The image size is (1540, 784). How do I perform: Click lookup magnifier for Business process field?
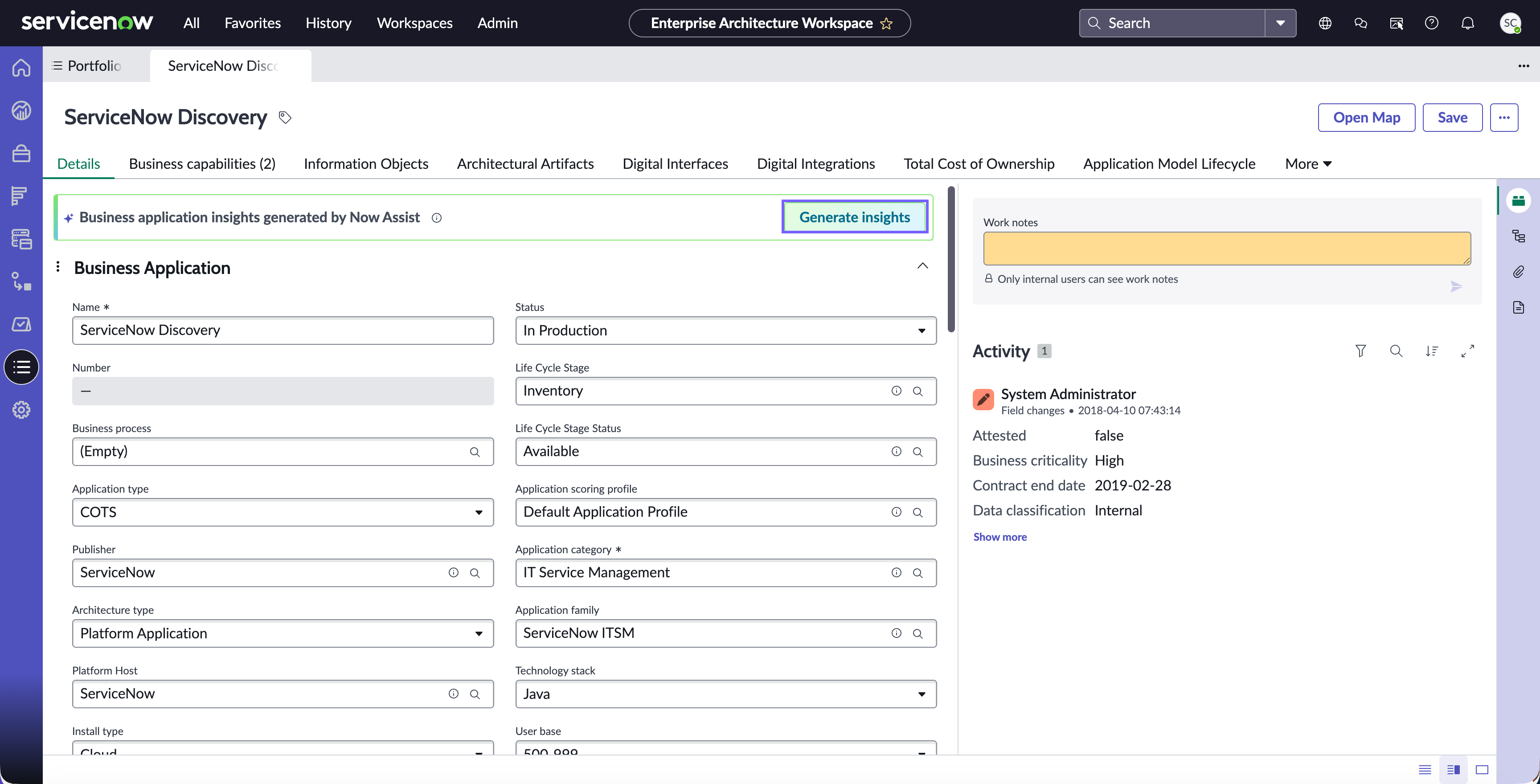pos(475,452)
